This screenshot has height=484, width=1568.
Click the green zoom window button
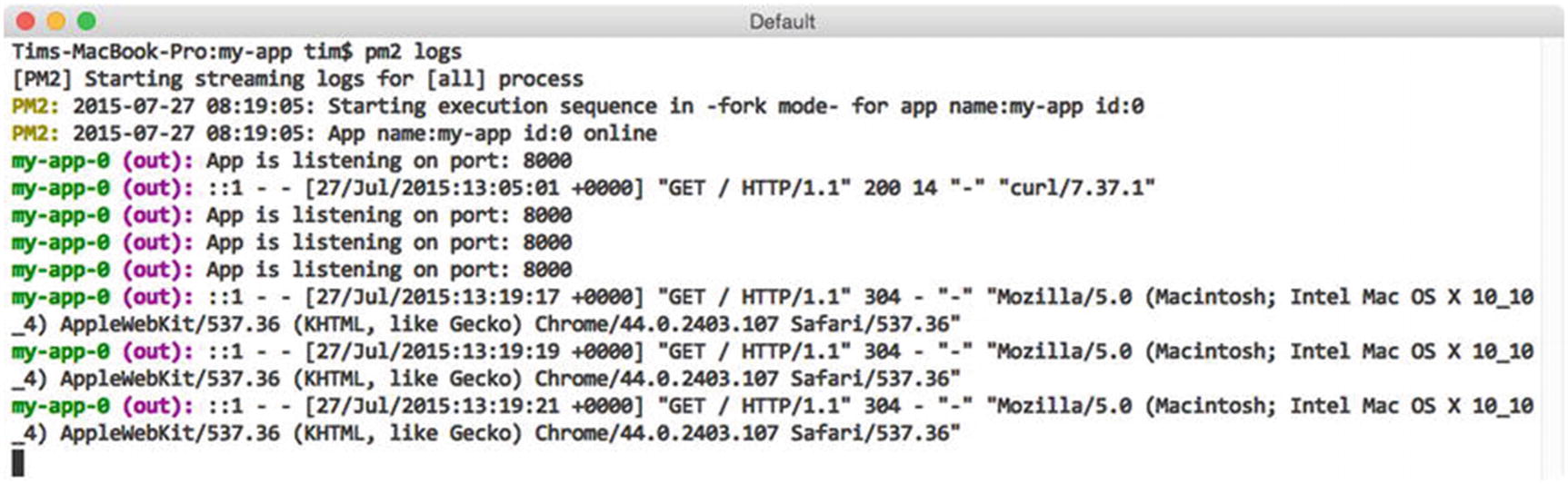click(x=86, y=21)
